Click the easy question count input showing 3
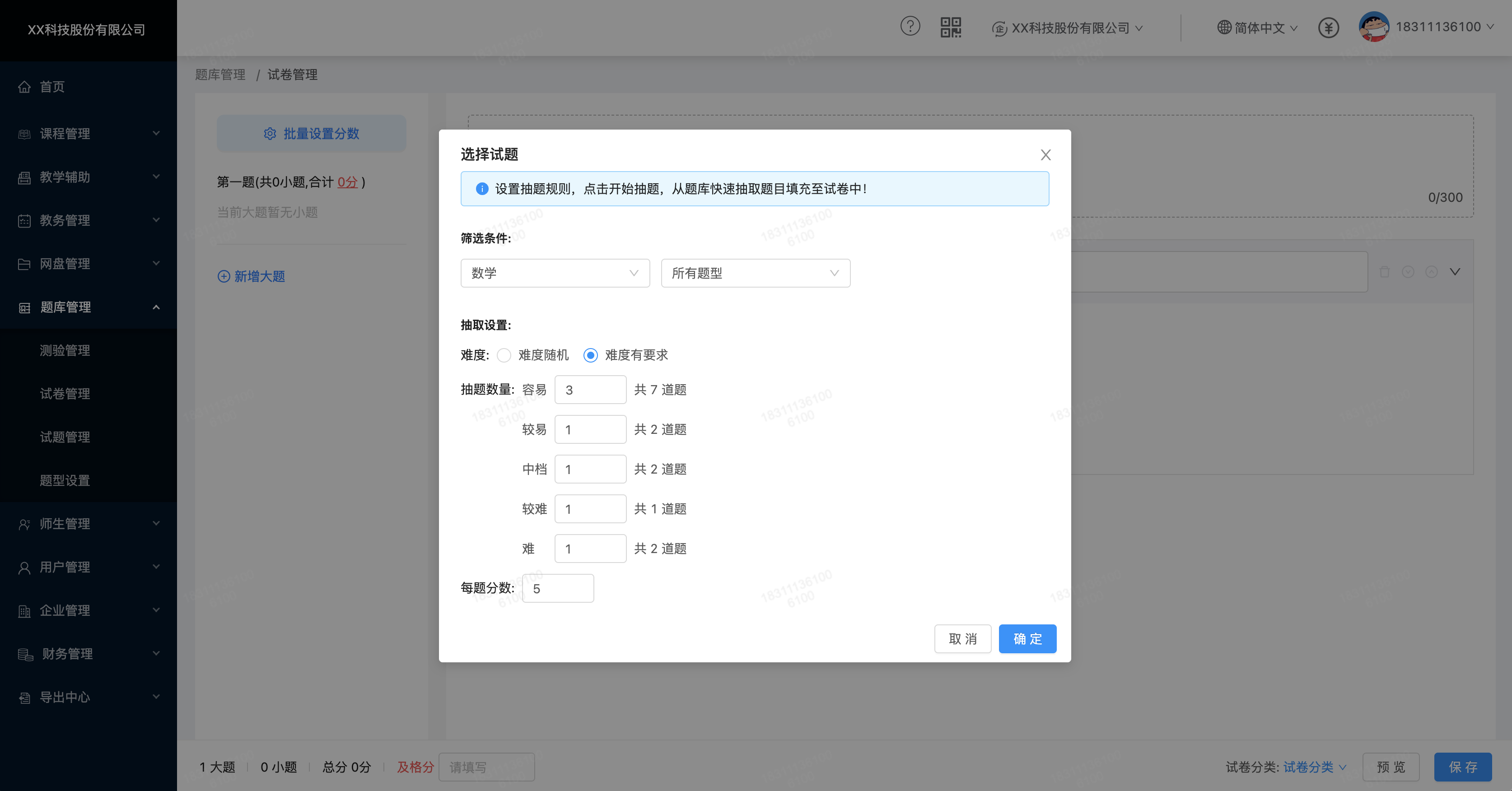The height and width of the screenshot is (791, 1512). point(590,389)
